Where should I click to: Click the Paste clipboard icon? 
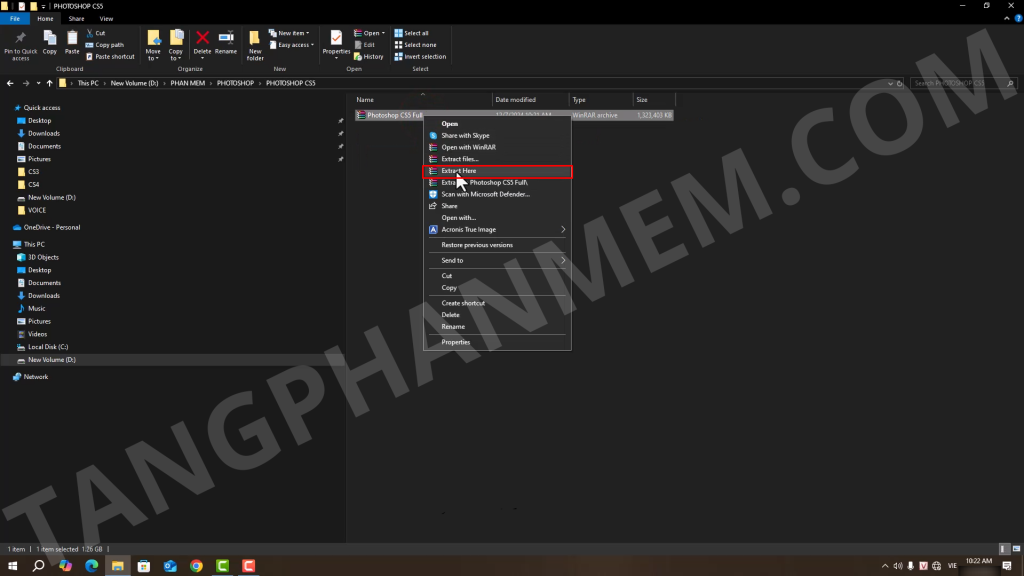click(x=72, y=41)
